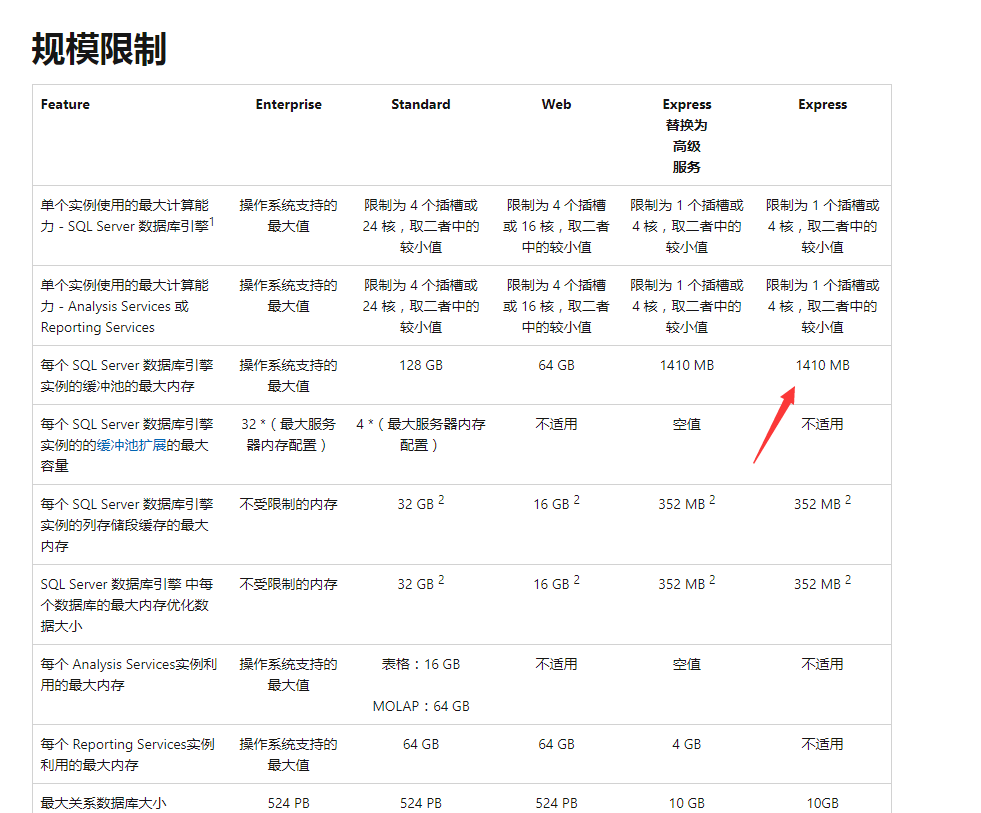Click the 1410 MB value under the red arrow's tip
981x813 pixels.
point(822,365)
